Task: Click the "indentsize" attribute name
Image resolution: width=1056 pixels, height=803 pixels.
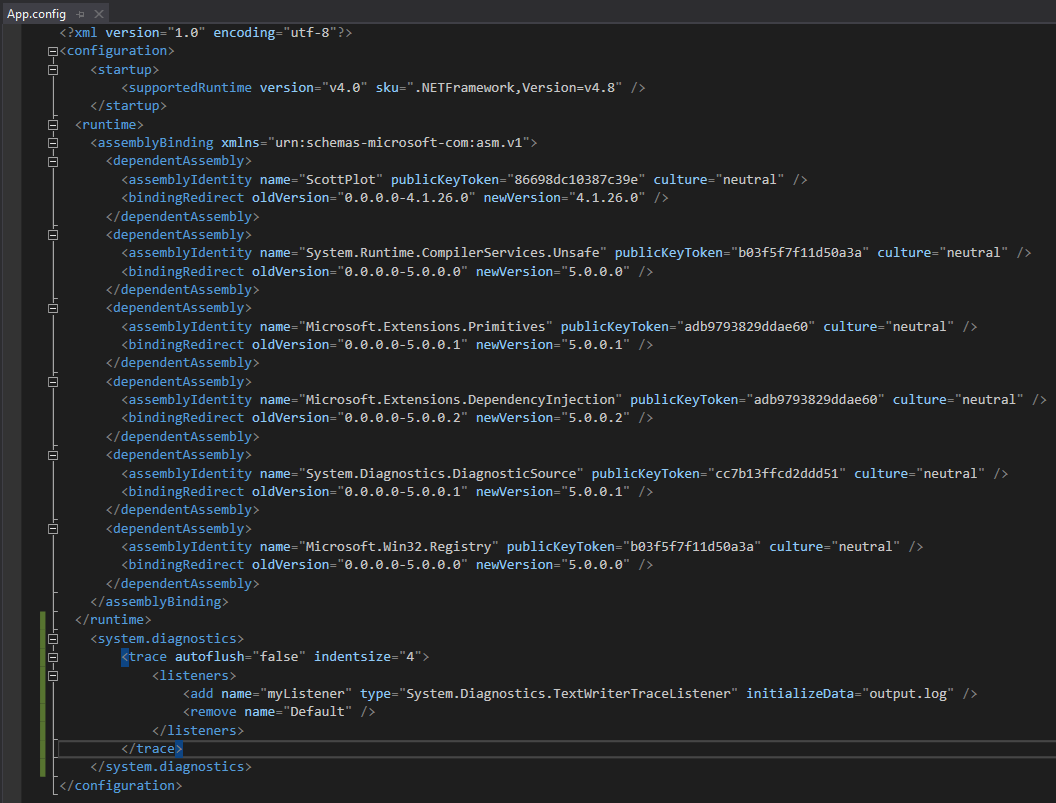Action: coord(352,657)
